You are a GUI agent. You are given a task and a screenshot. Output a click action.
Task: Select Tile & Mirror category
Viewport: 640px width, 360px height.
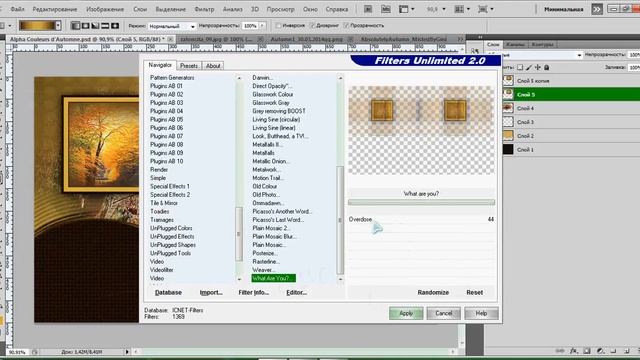tap(164, 203)
